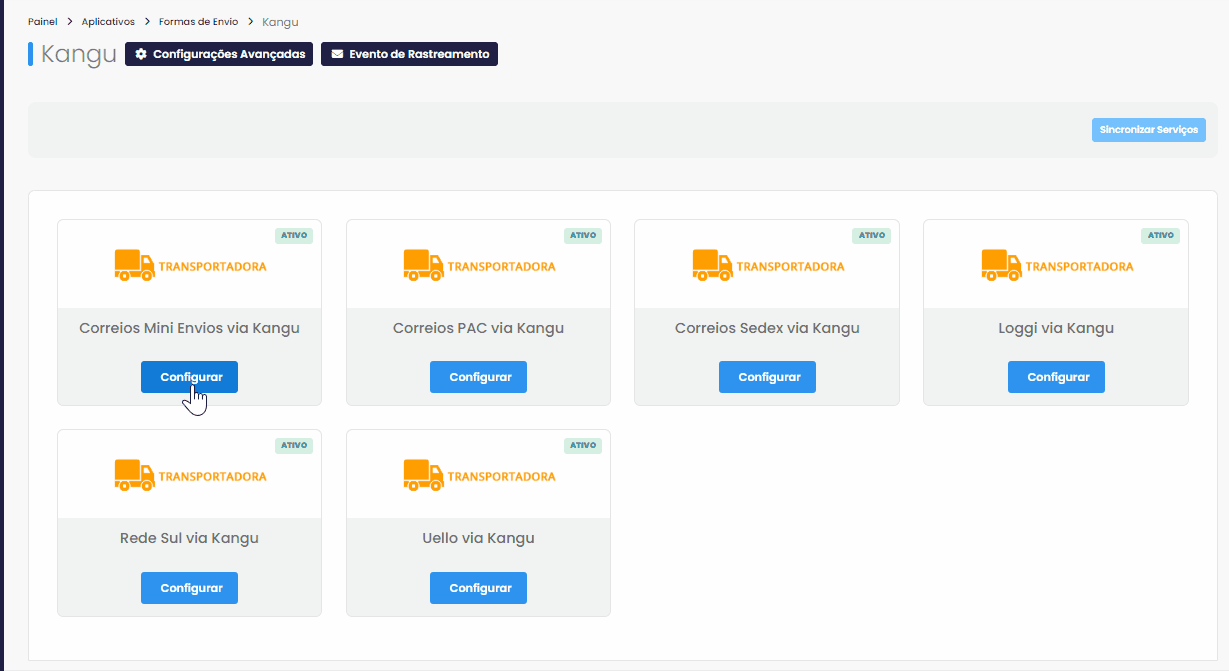1229x671 pixels.
Task: Configure Loggi via Kangu
Action: coord(1056,377)
